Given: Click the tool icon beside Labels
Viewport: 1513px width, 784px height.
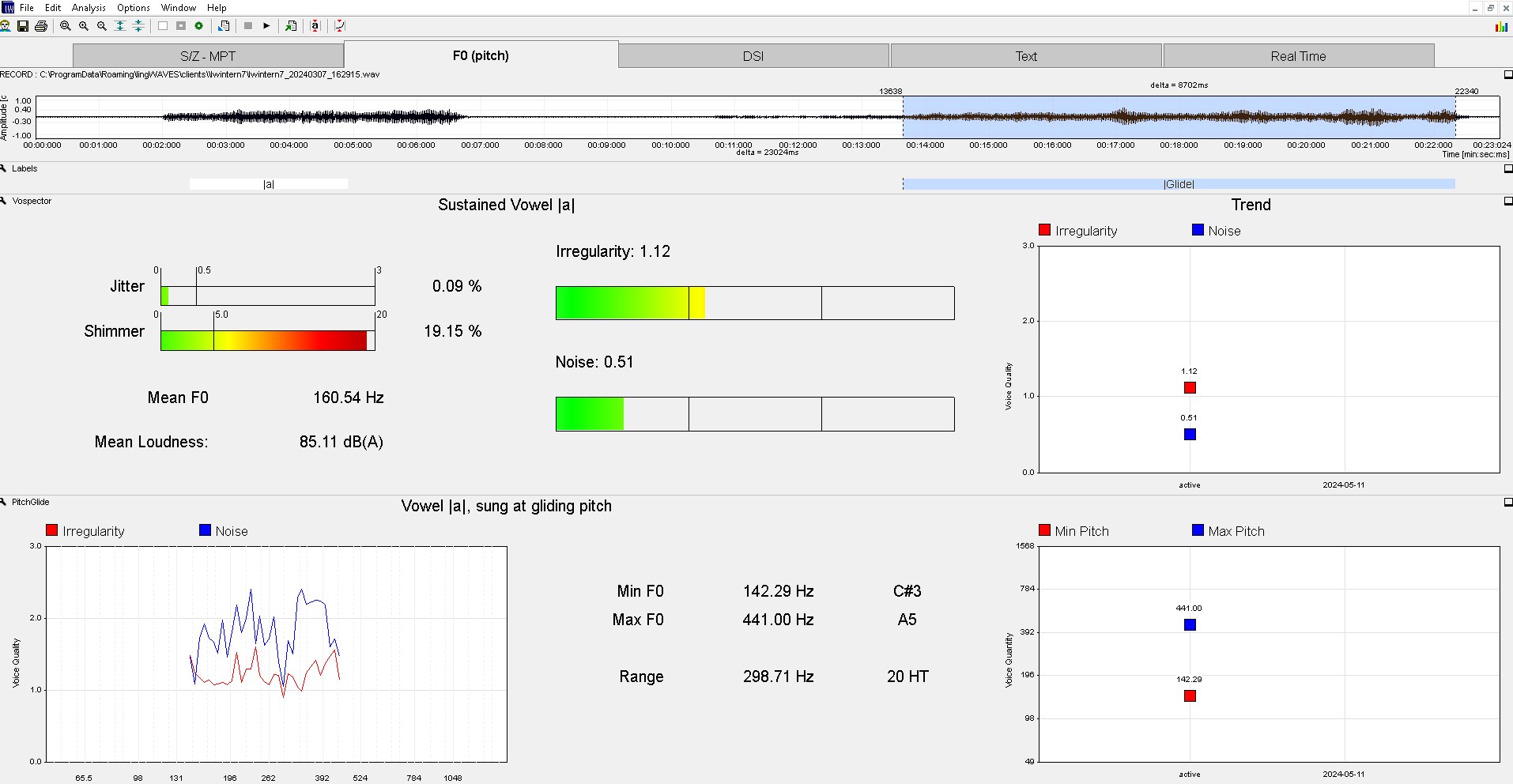Looking at the screenshot, I should pyautogui.click(x=4, y=168).
